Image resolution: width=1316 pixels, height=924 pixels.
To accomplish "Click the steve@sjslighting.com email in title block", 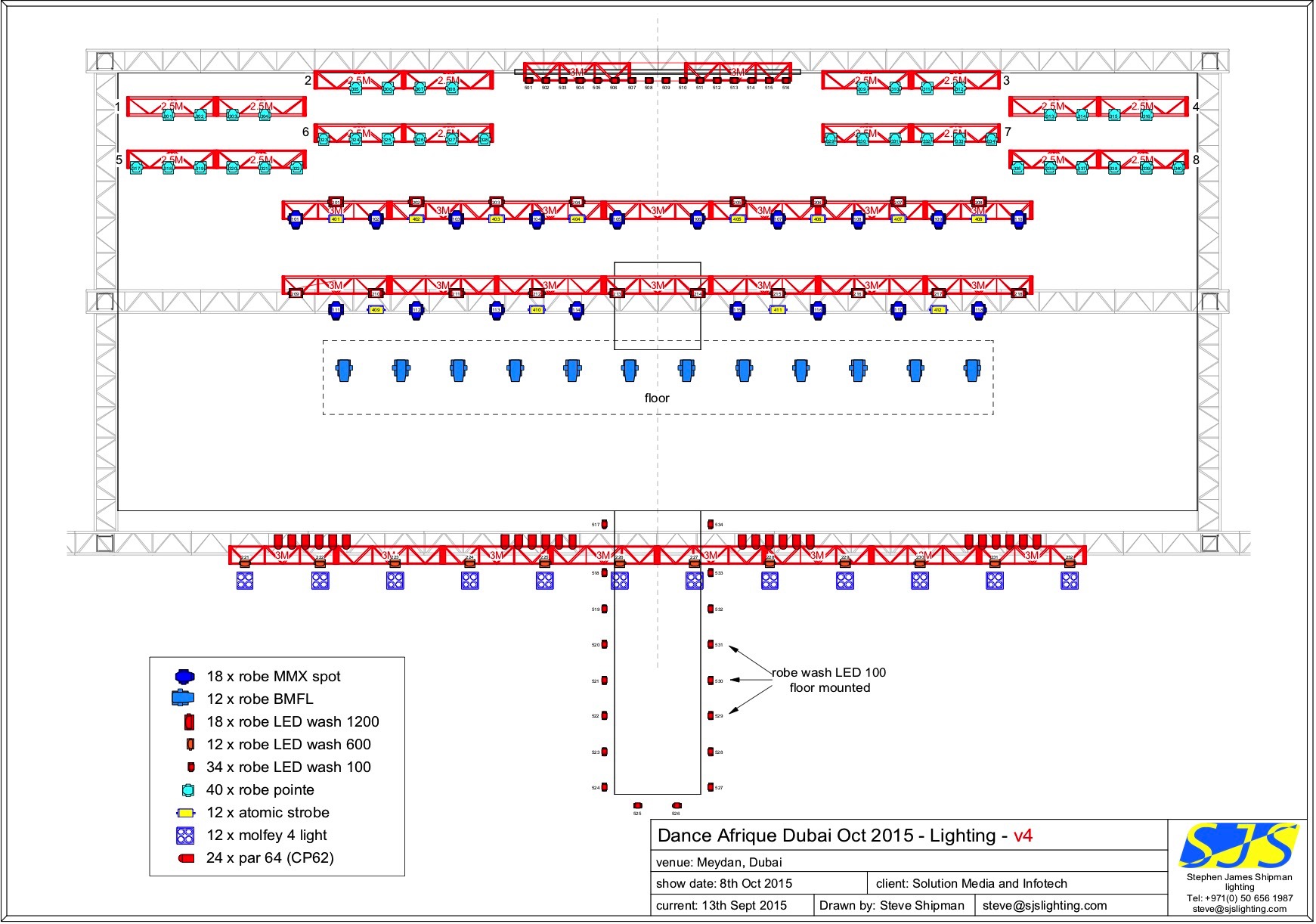I will 1045,905.
